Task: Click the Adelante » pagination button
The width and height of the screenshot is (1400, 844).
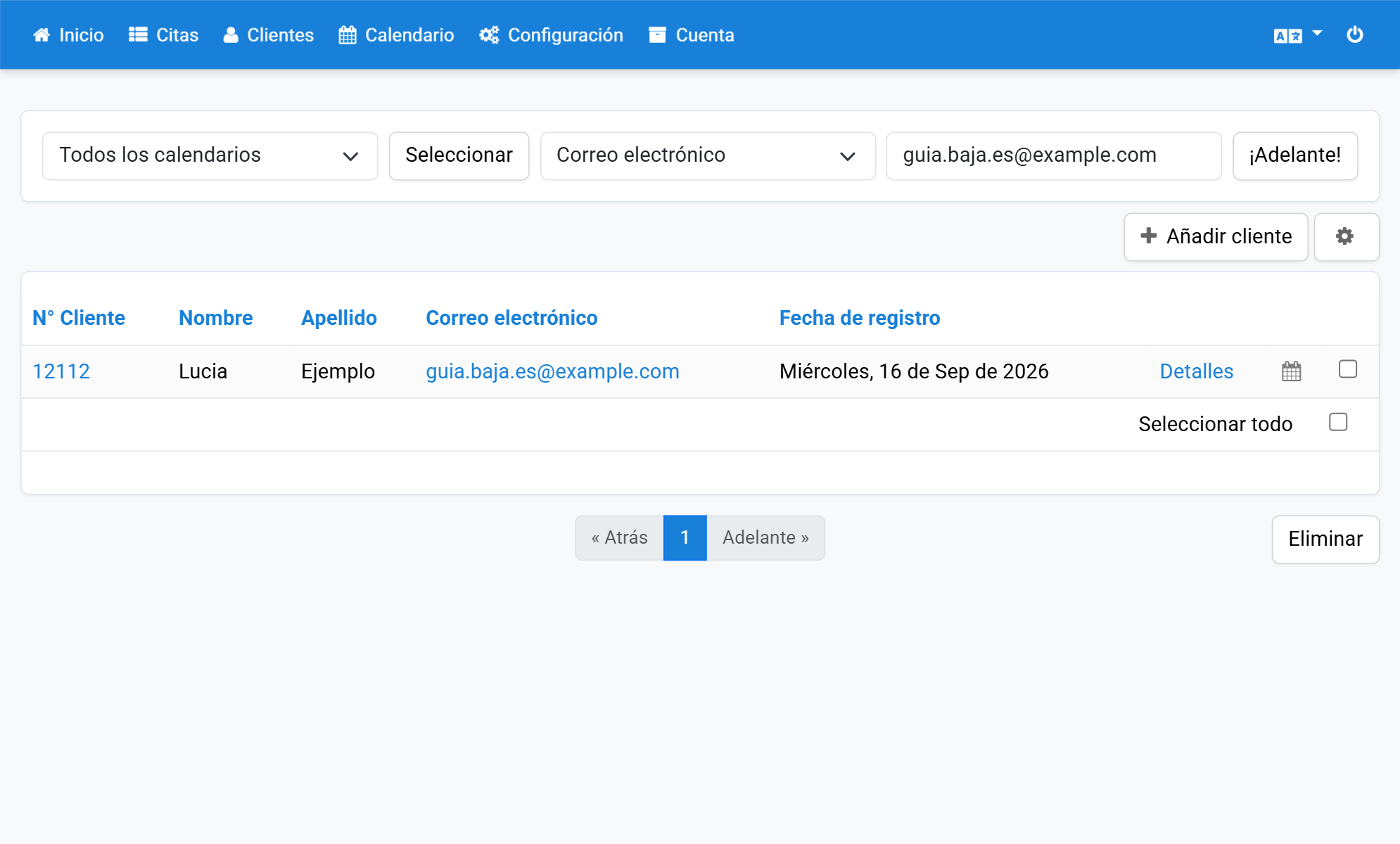Action: [765, 538]
